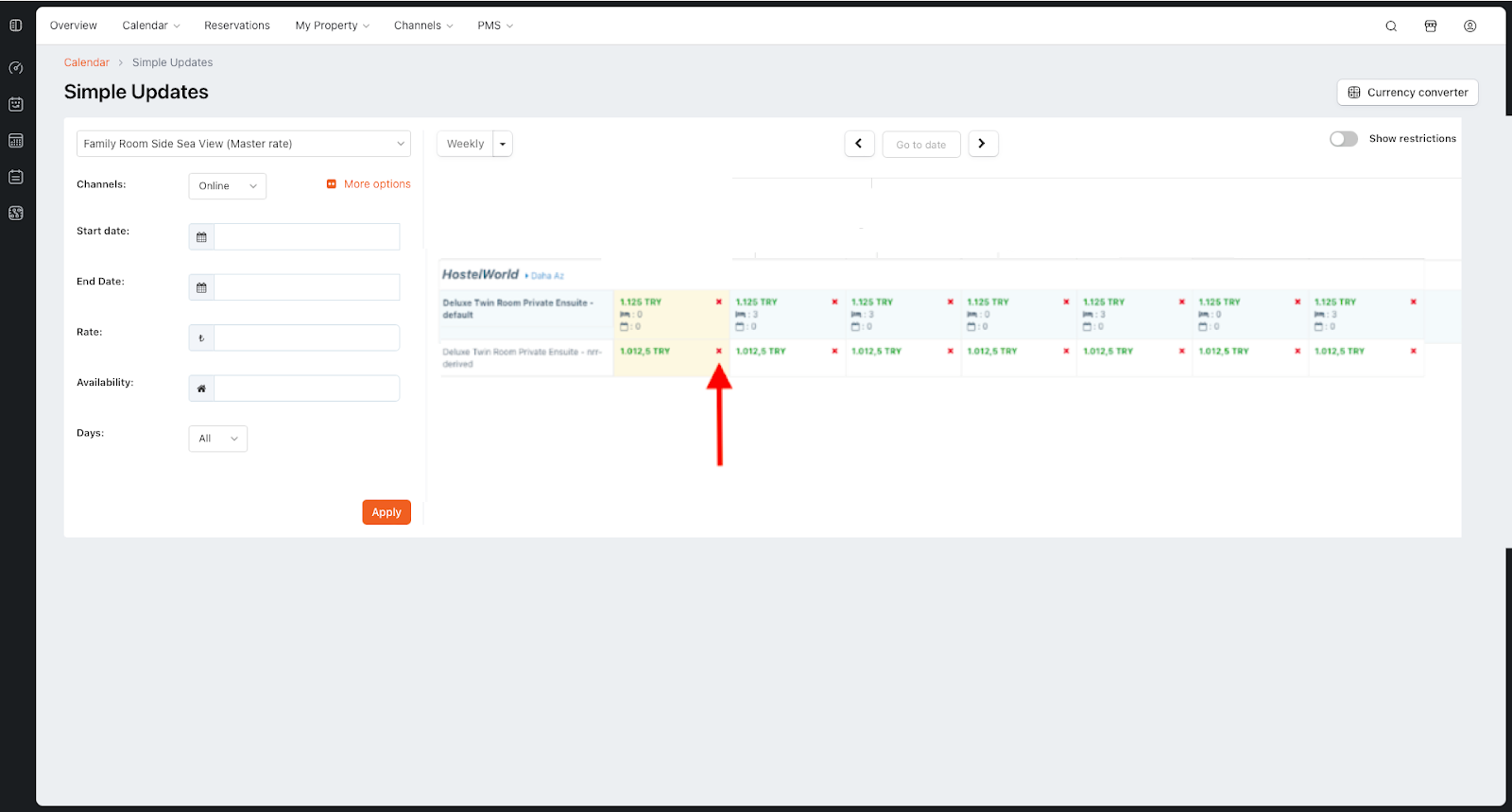Open the Days All dropdown
The image size is (1512, 812).
pyautogui.click(x=217, y=439)
